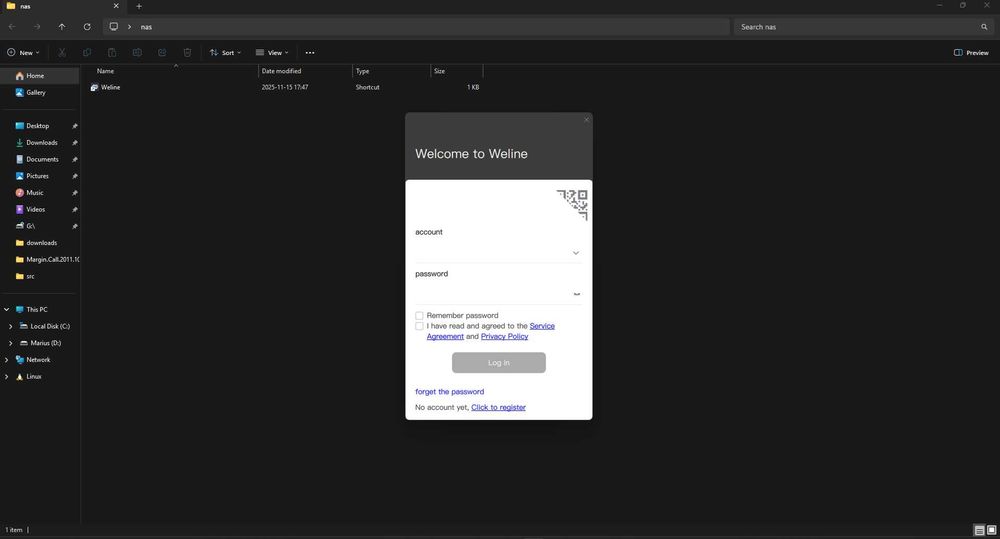Refresh the nas folder view
This screenshot has height=539, width=1000.
(x=87, y=27)
